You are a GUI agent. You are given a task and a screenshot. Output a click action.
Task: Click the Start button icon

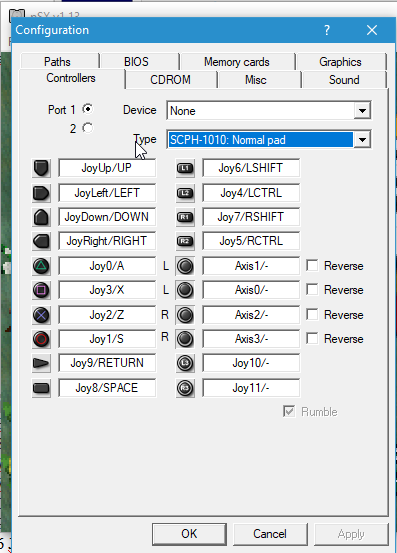click(41, 363)
